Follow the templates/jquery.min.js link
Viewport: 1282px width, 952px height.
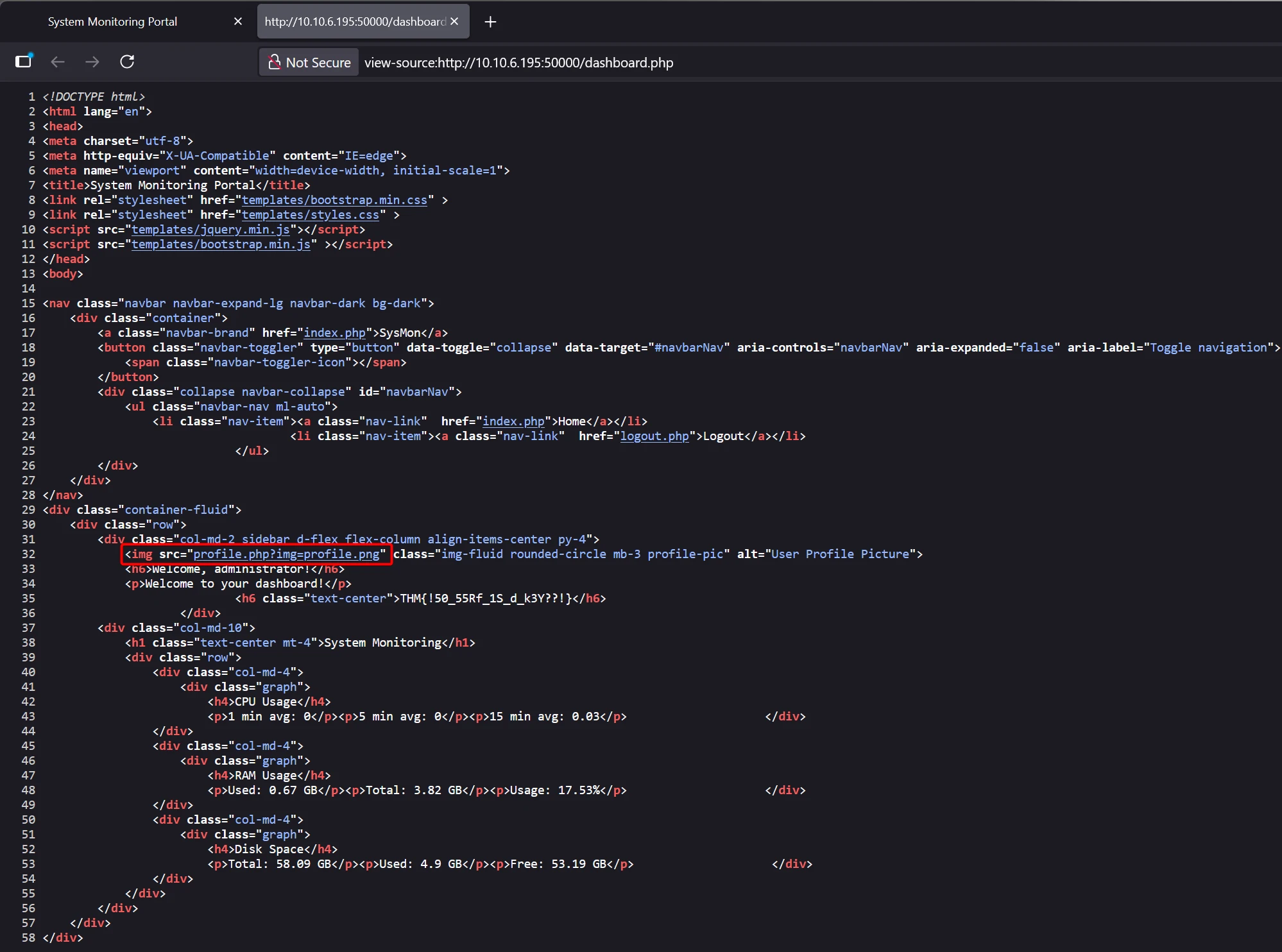coord(210,230)
